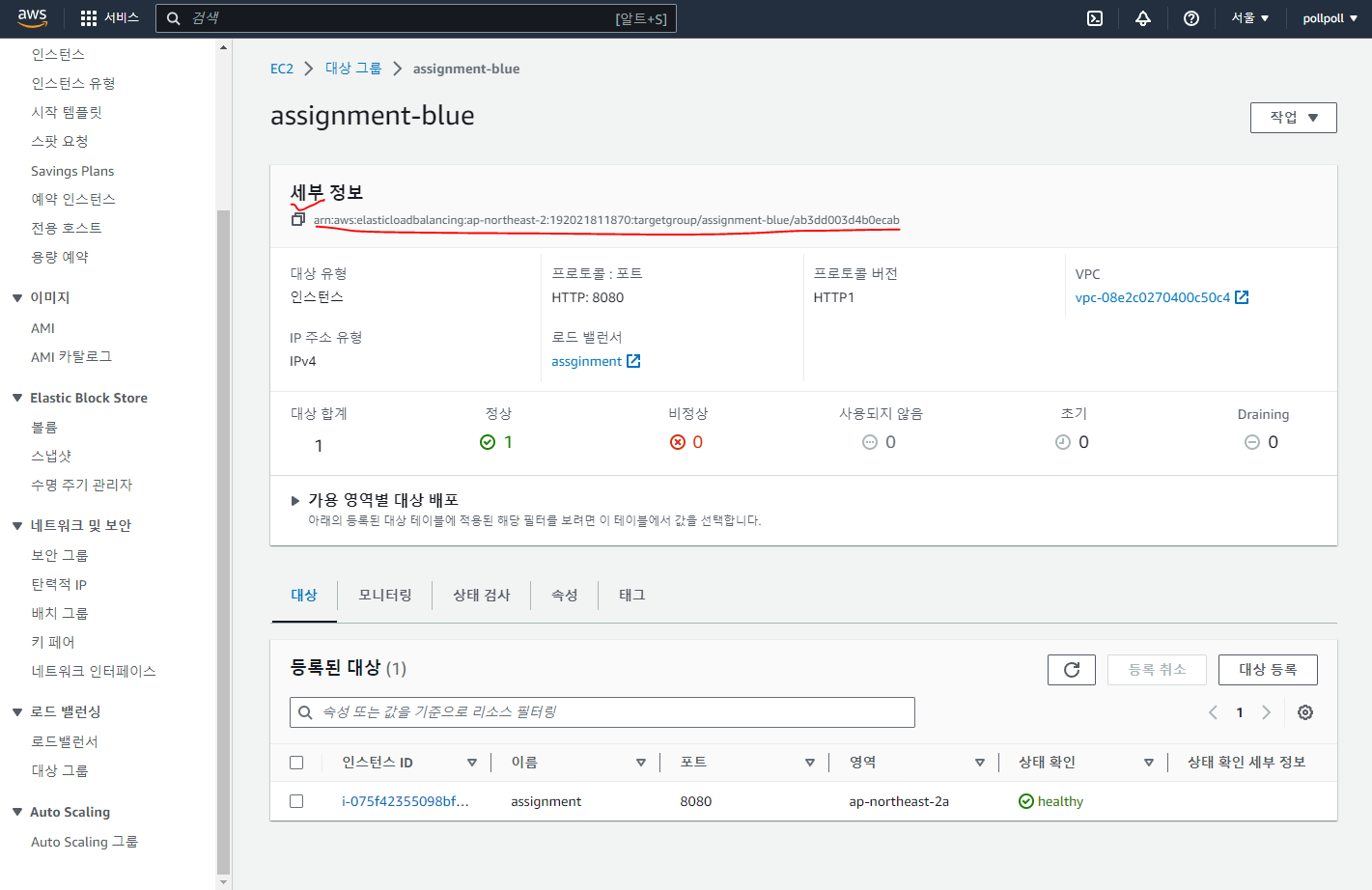1372x890 pixels.
Task: Collapse the 네트워크 및 보안 section
Action: point(17,526)
